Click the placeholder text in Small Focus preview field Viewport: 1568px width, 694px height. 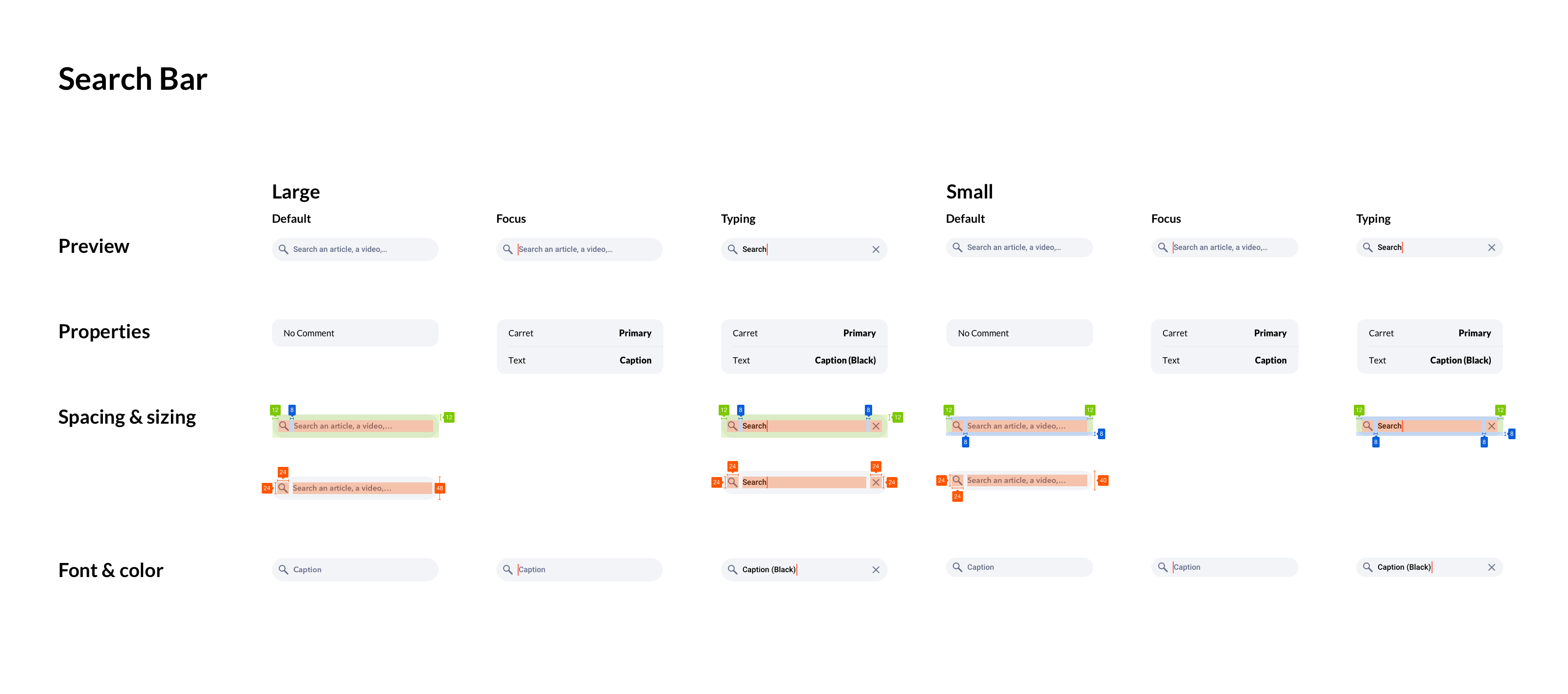click(1220, 248)
